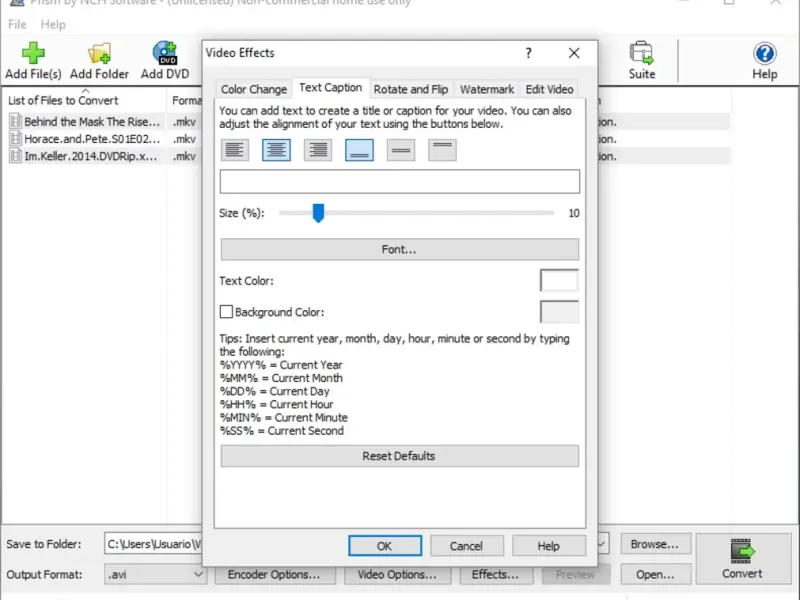Screen dimensions: 800x600
Task: Select the Horace.and.Pete file icon
Action: click(16, 139)
